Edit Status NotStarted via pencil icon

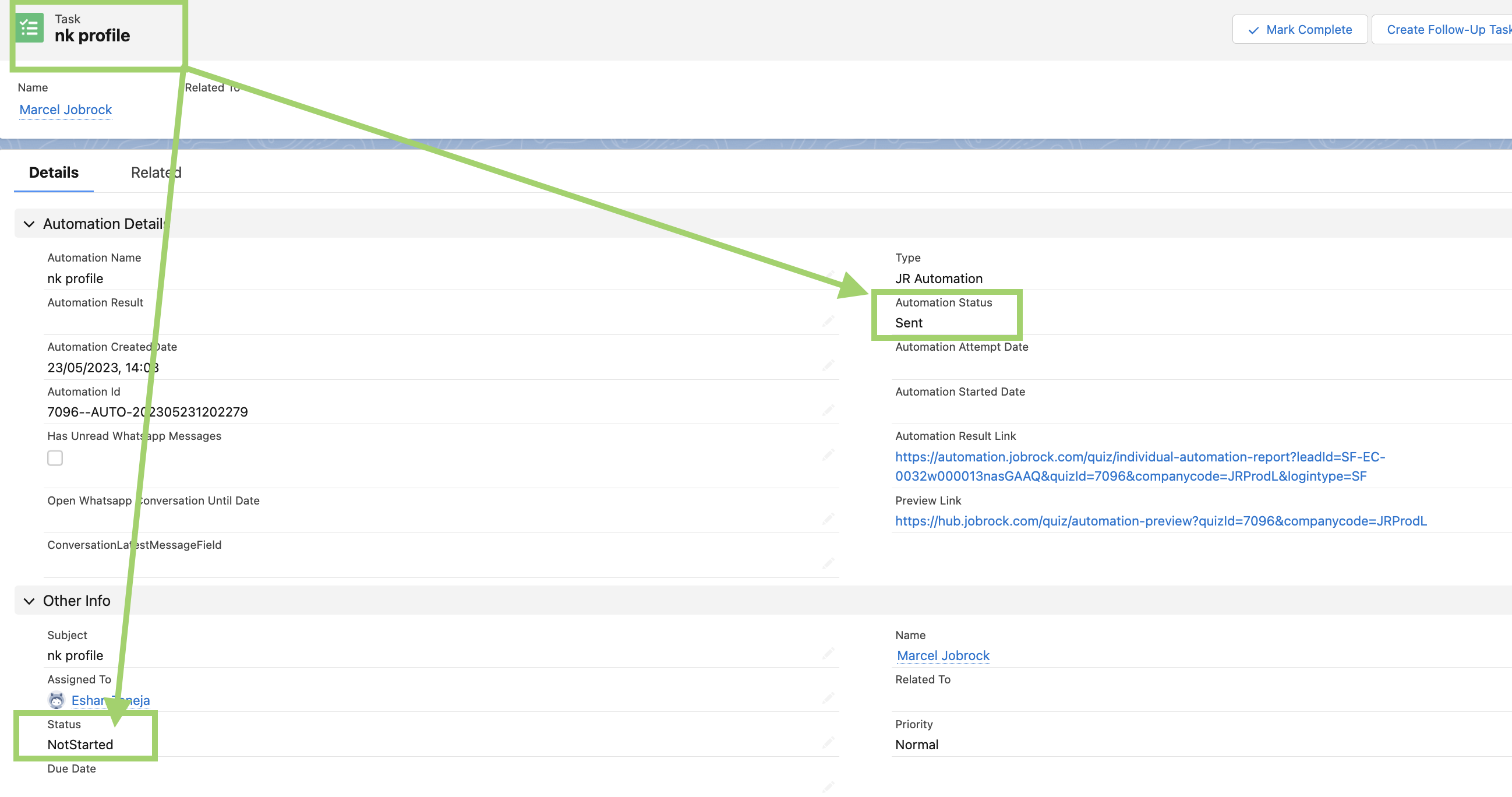828,742
